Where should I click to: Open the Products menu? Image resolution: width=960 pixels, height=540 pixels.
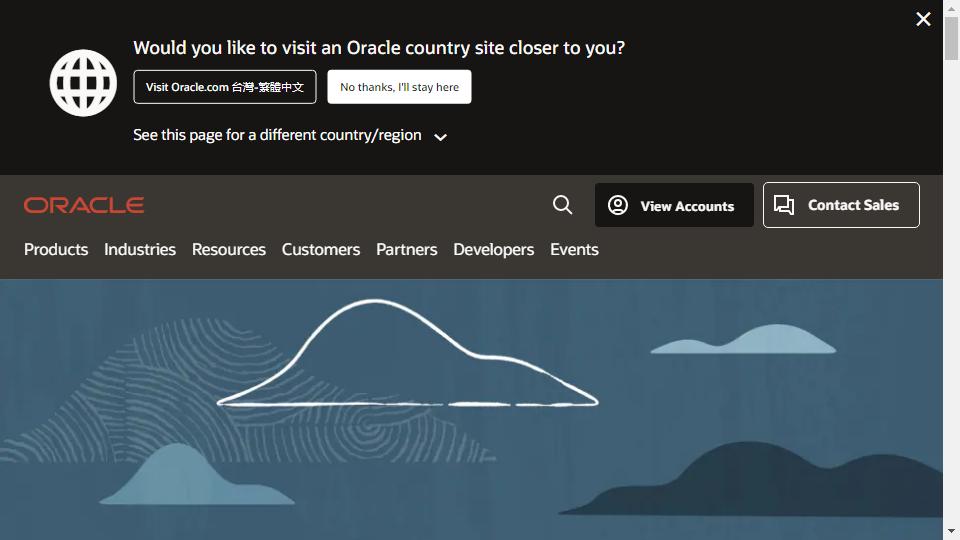pyautogui.click(x=56, y=249)
